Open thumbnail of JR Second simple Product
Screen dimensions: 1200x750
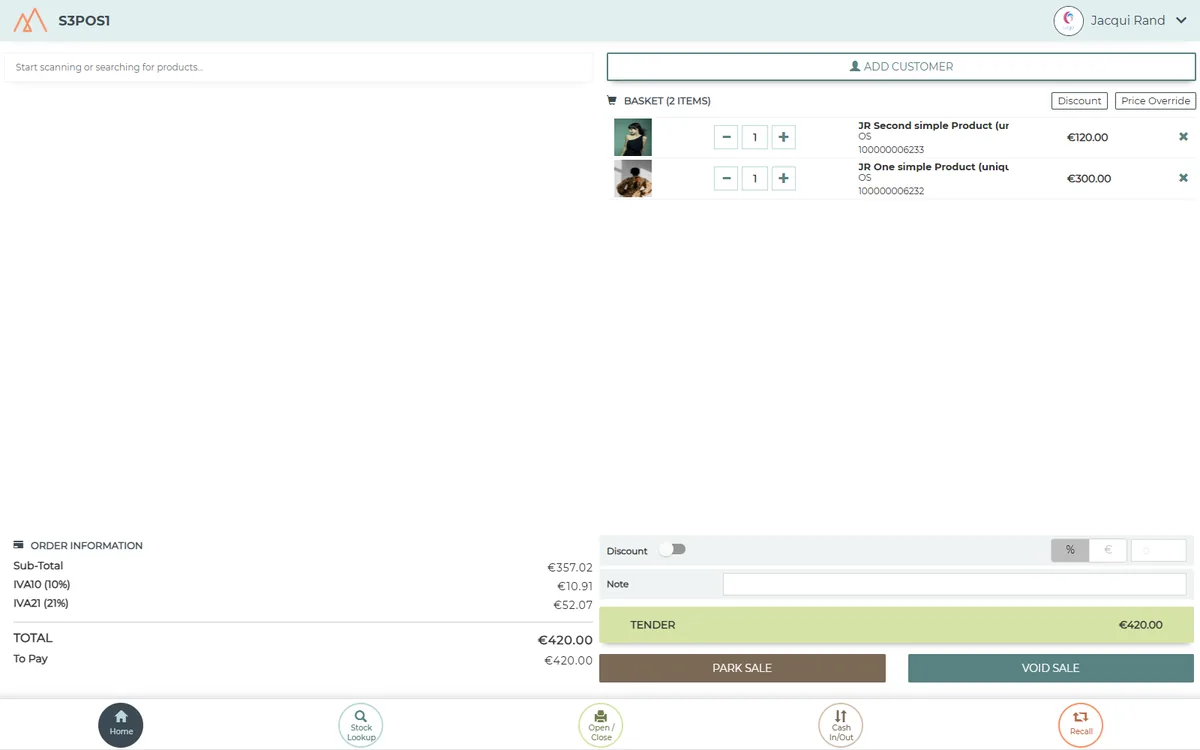coord(633,137)
